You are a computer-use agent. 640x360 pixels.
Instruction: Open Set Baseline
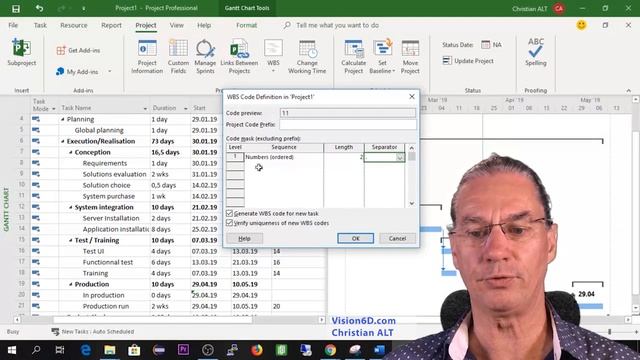pyautogui.click(x=382, y=57)
